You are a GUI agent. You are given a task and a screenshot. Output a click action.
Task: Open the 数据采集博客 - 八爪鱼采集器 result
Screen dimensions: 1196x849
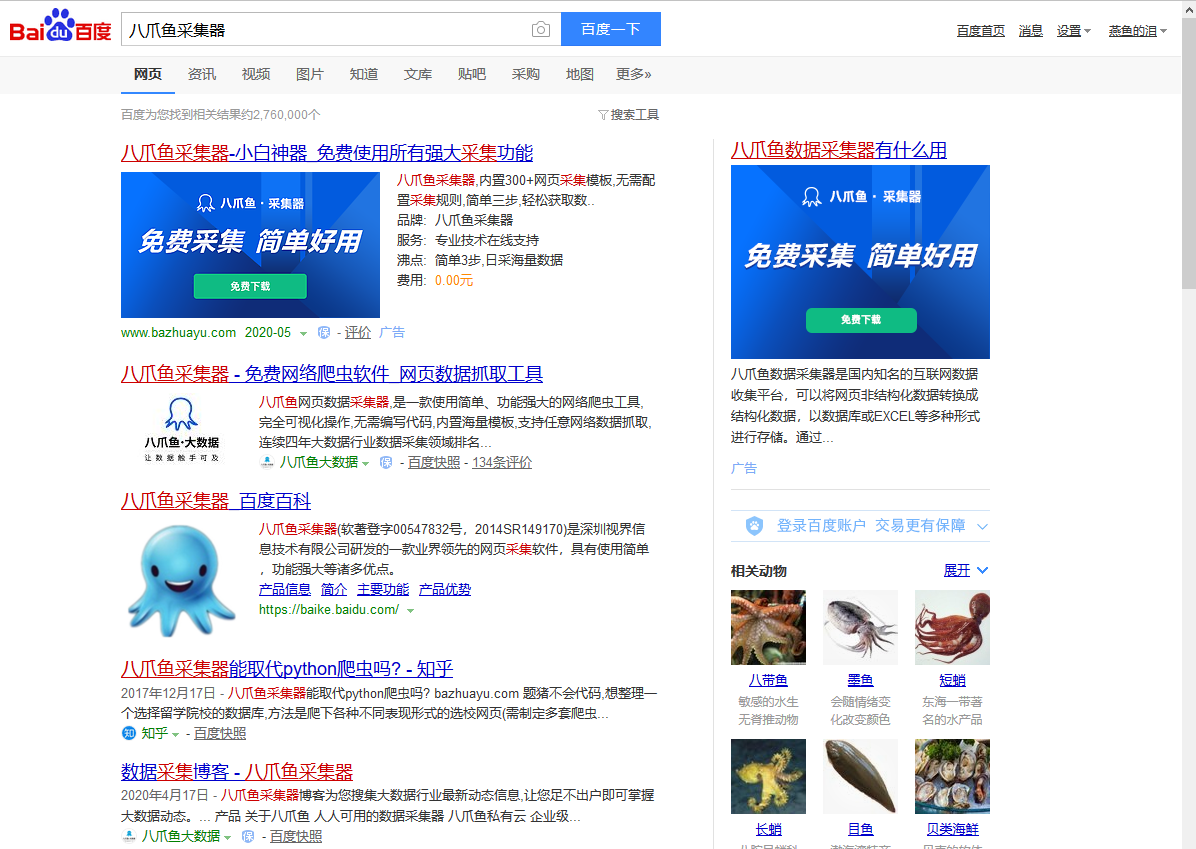pyautogui.click(x=237, y=772)
